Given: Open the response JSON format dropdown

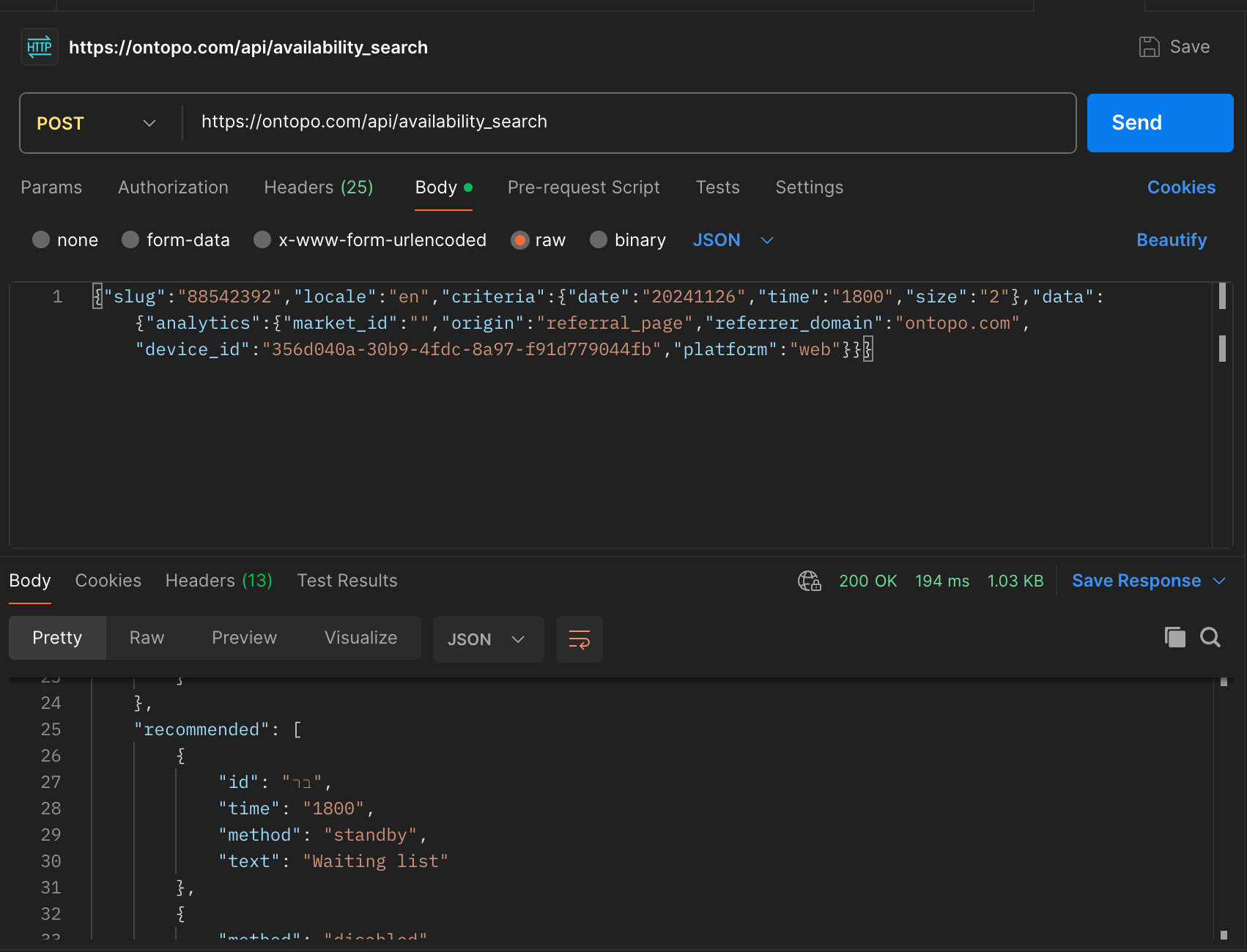Looking at the screenshot, I should [488, 639].
